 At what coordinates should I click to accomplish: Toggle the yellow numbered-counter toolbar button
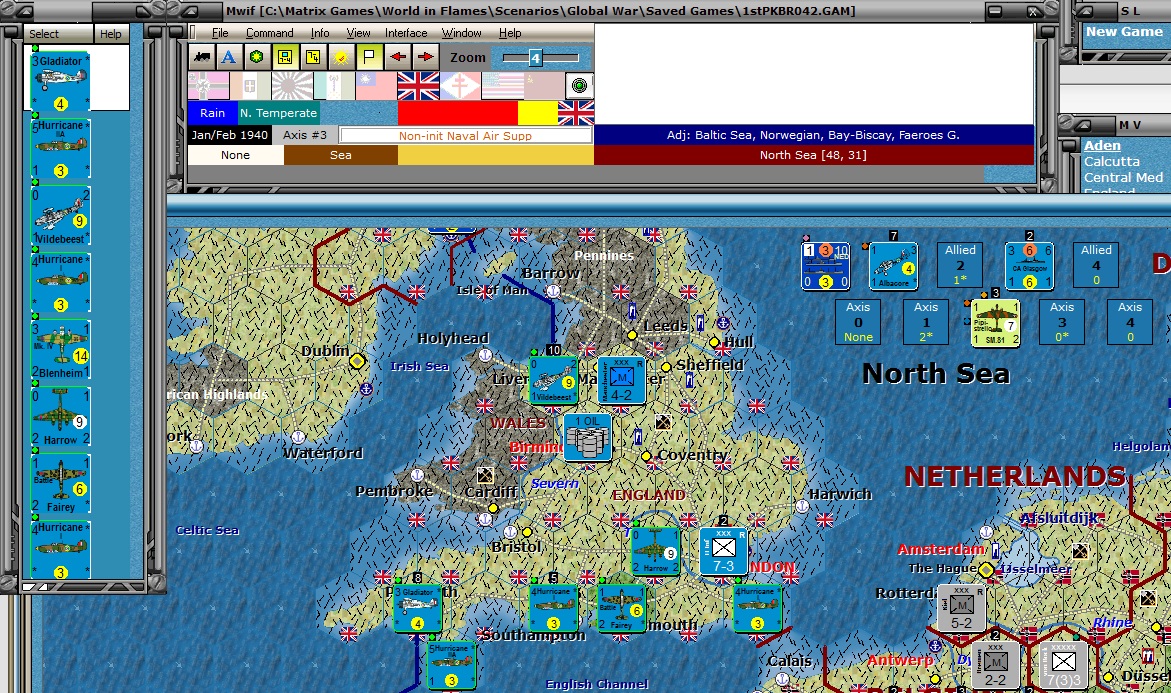tap(313, 57)
